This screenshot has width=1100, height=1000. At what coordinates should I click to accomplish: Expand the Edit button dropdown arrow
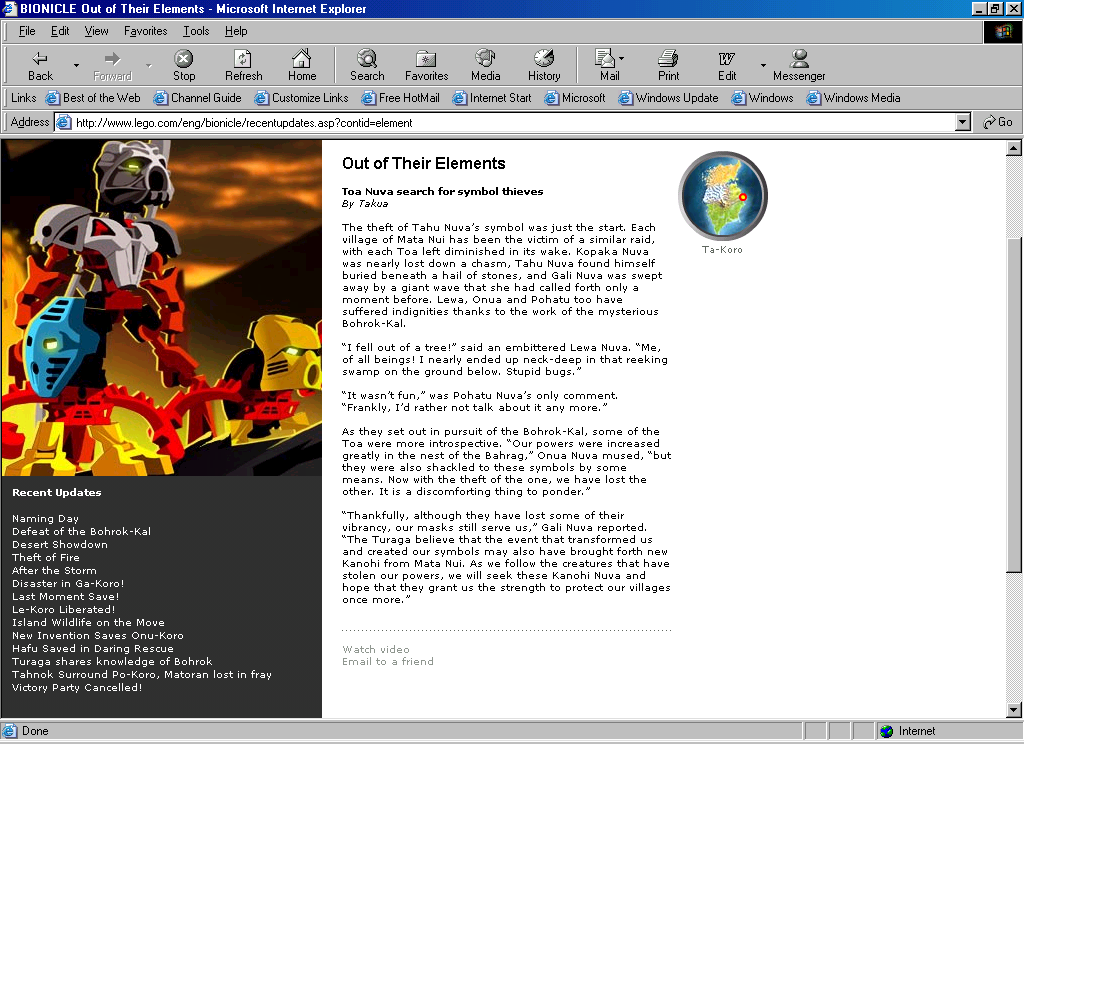click(763, 65)
